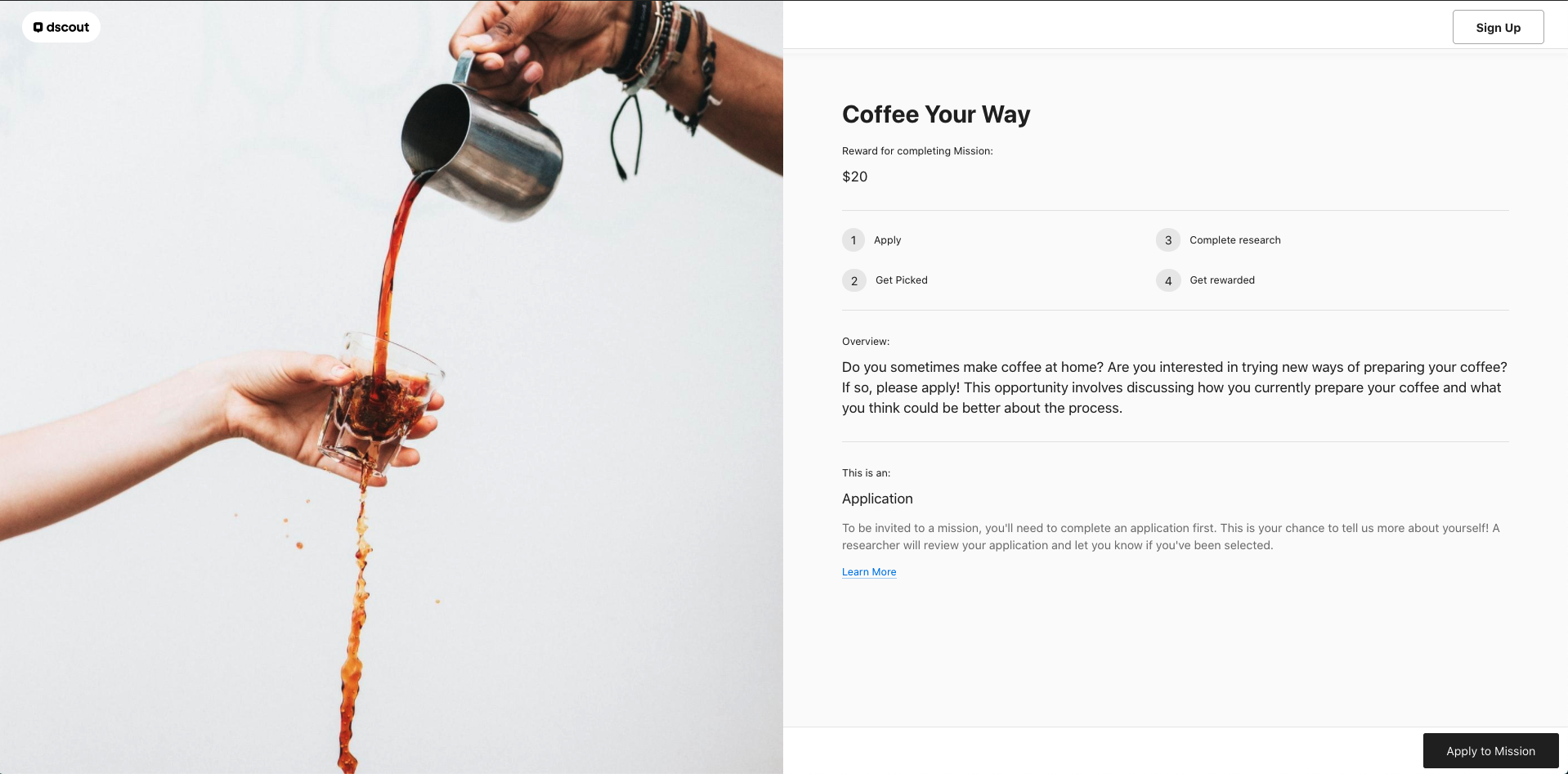Click the Overview description paragraph
Image resolution: width=1568 pixels, height=774 pixels.
click(1175, 387)
